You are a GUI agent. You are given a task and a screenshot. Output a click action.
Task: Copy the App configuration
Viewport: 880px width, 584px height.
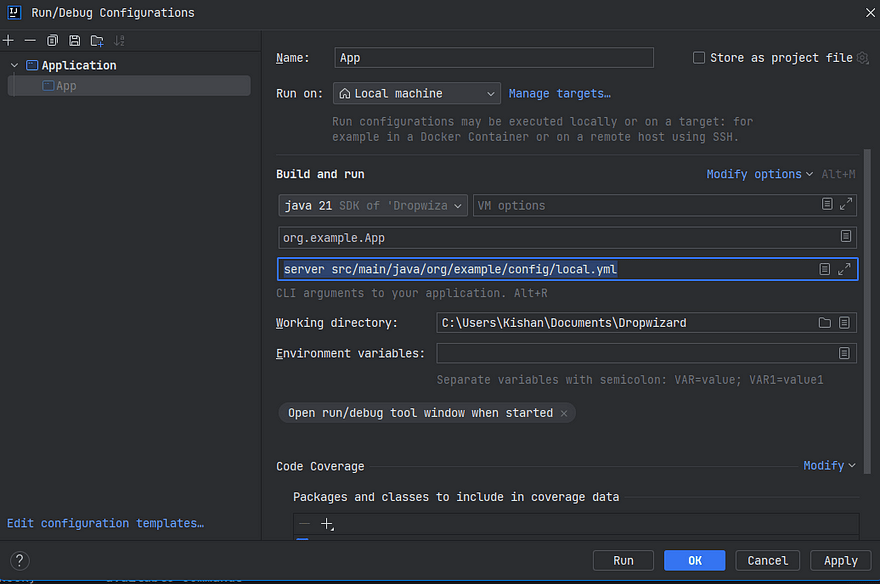53,40
